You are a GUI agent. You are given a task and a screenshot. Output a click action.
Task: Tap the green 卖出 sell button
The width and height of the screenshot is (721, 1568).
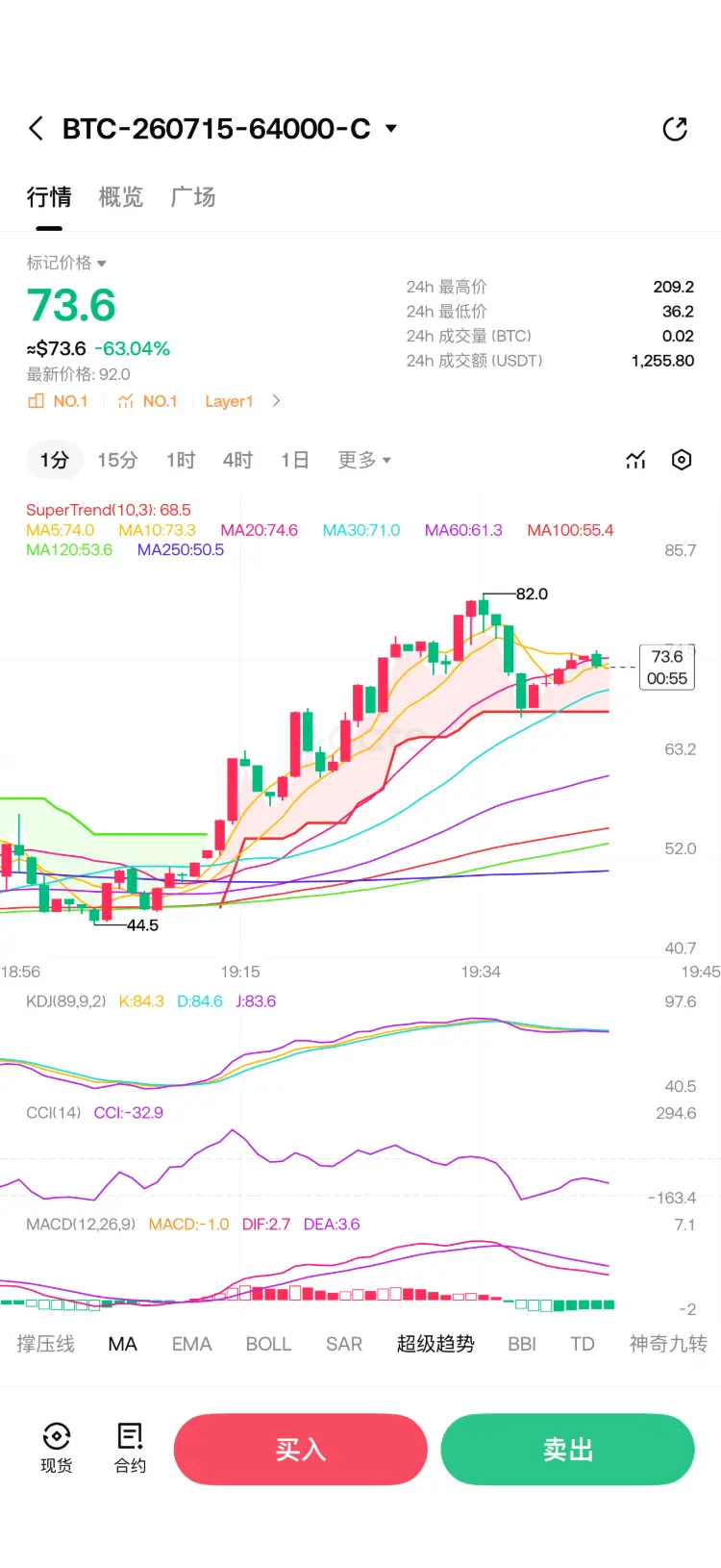(567, 1450)
